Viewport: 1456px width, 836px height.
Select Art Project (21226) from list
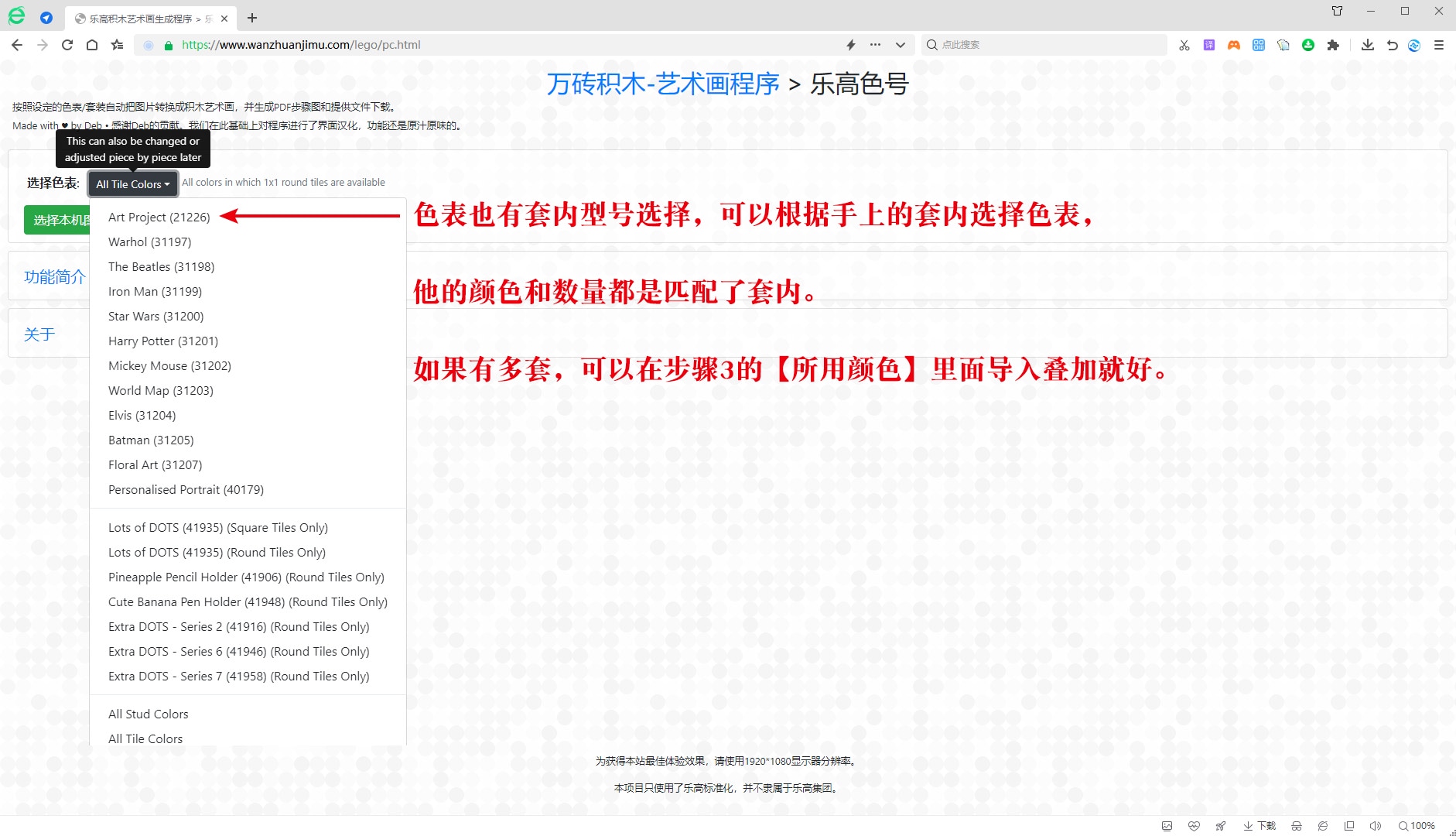pos(159,218)
